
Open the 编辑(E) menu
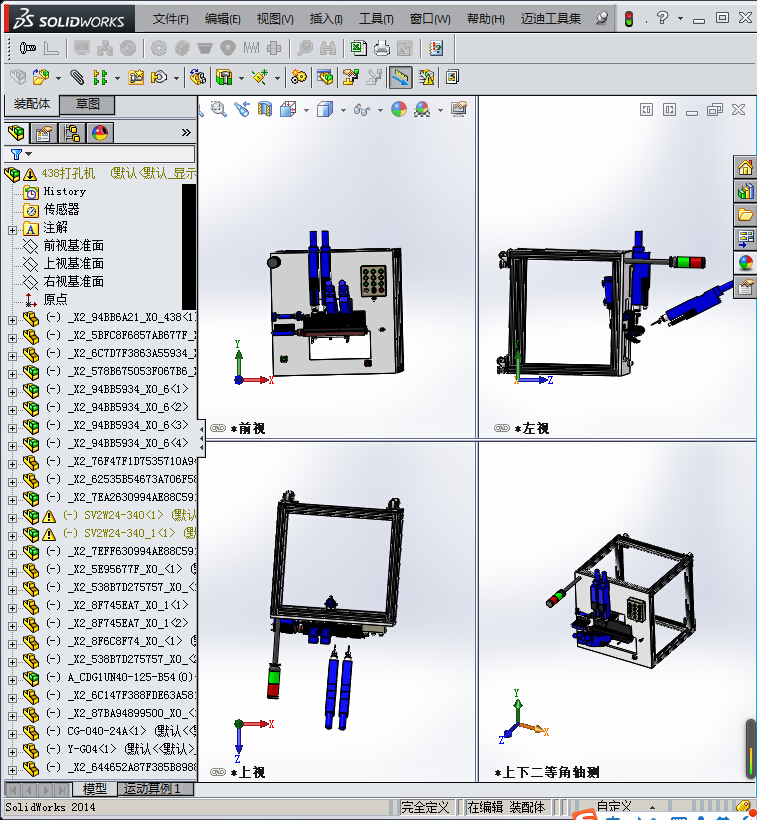click(x=223, y=19)
